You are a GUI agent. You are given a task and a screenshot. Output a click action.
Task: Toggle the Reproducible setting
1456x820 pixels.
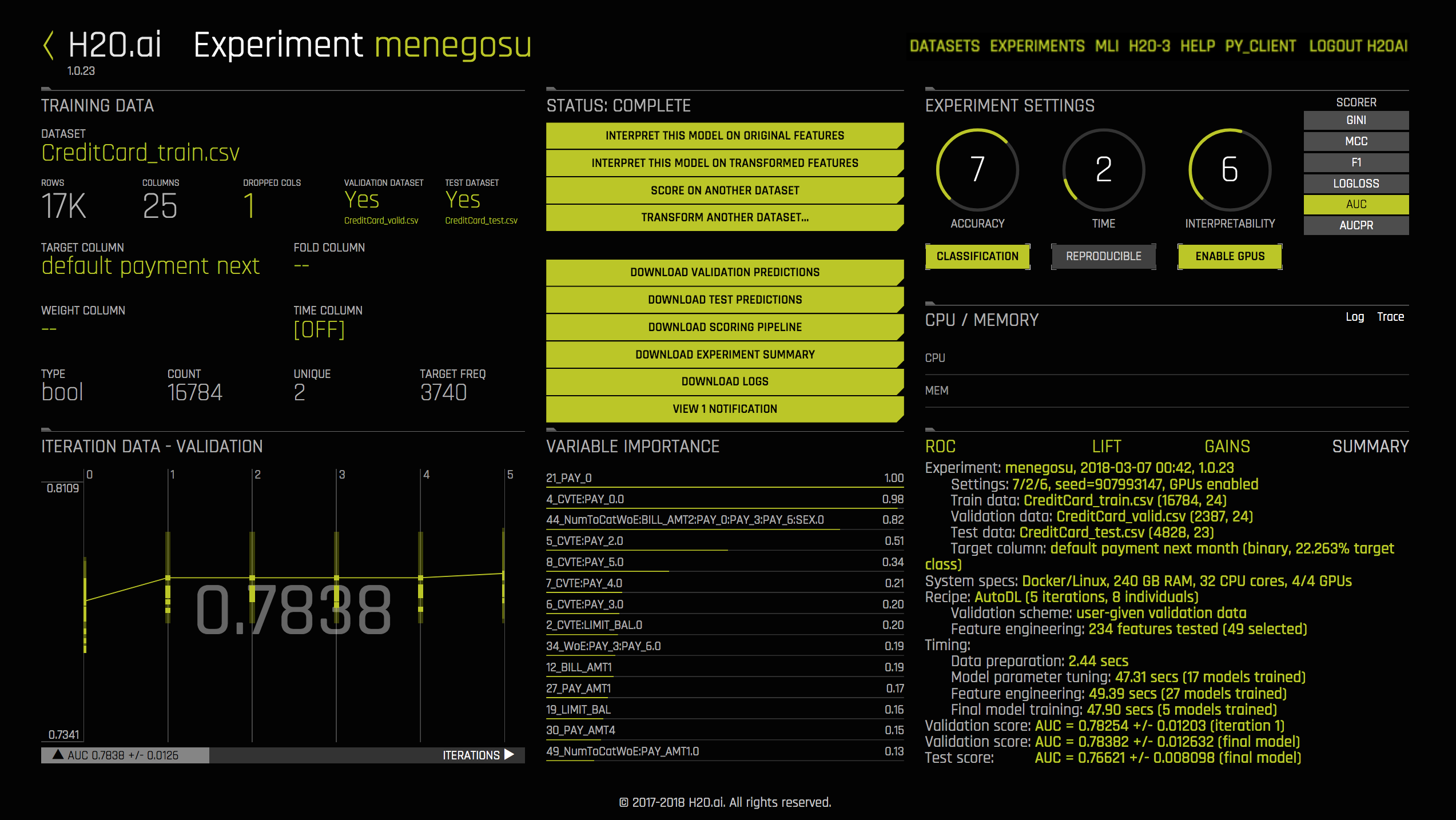[1103, 256]
